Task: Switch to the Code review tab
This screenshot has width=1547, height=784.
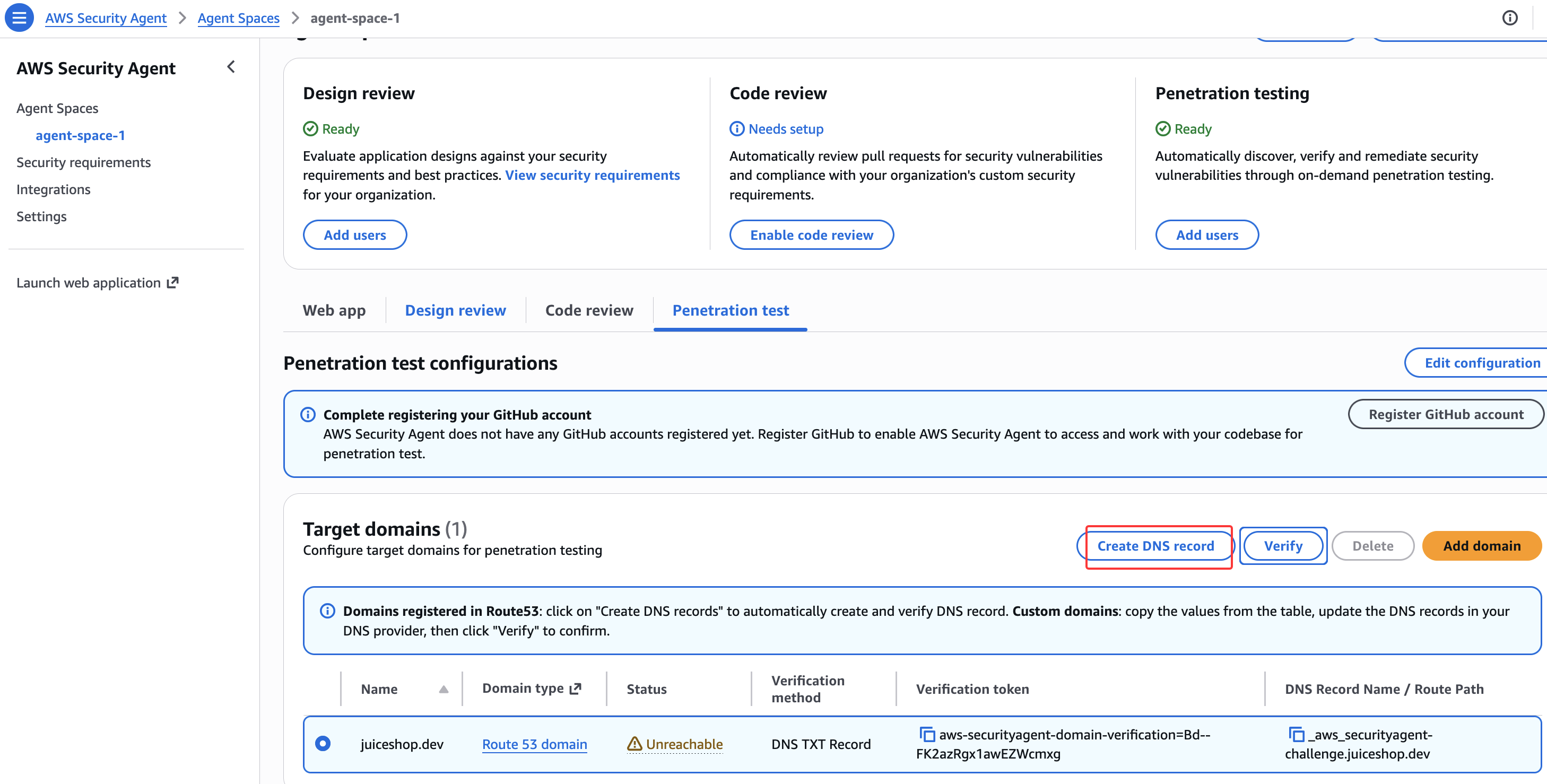Action: (x=588, y=310)
